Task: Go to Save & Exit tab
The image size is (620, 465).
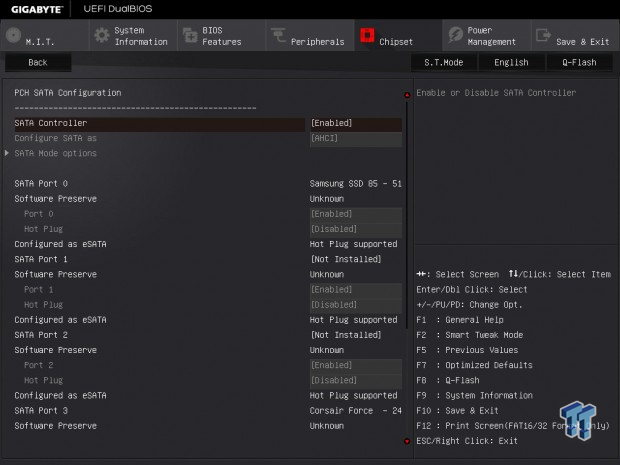Action: (575, 36)
